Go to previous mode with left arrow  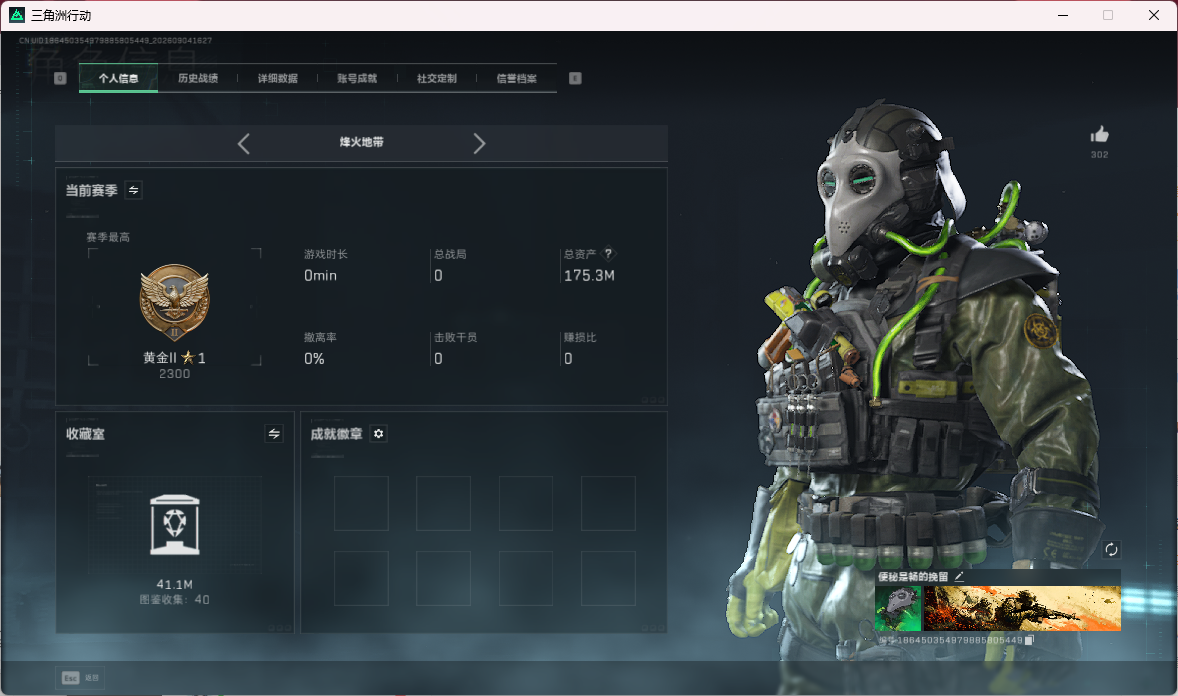243,144
